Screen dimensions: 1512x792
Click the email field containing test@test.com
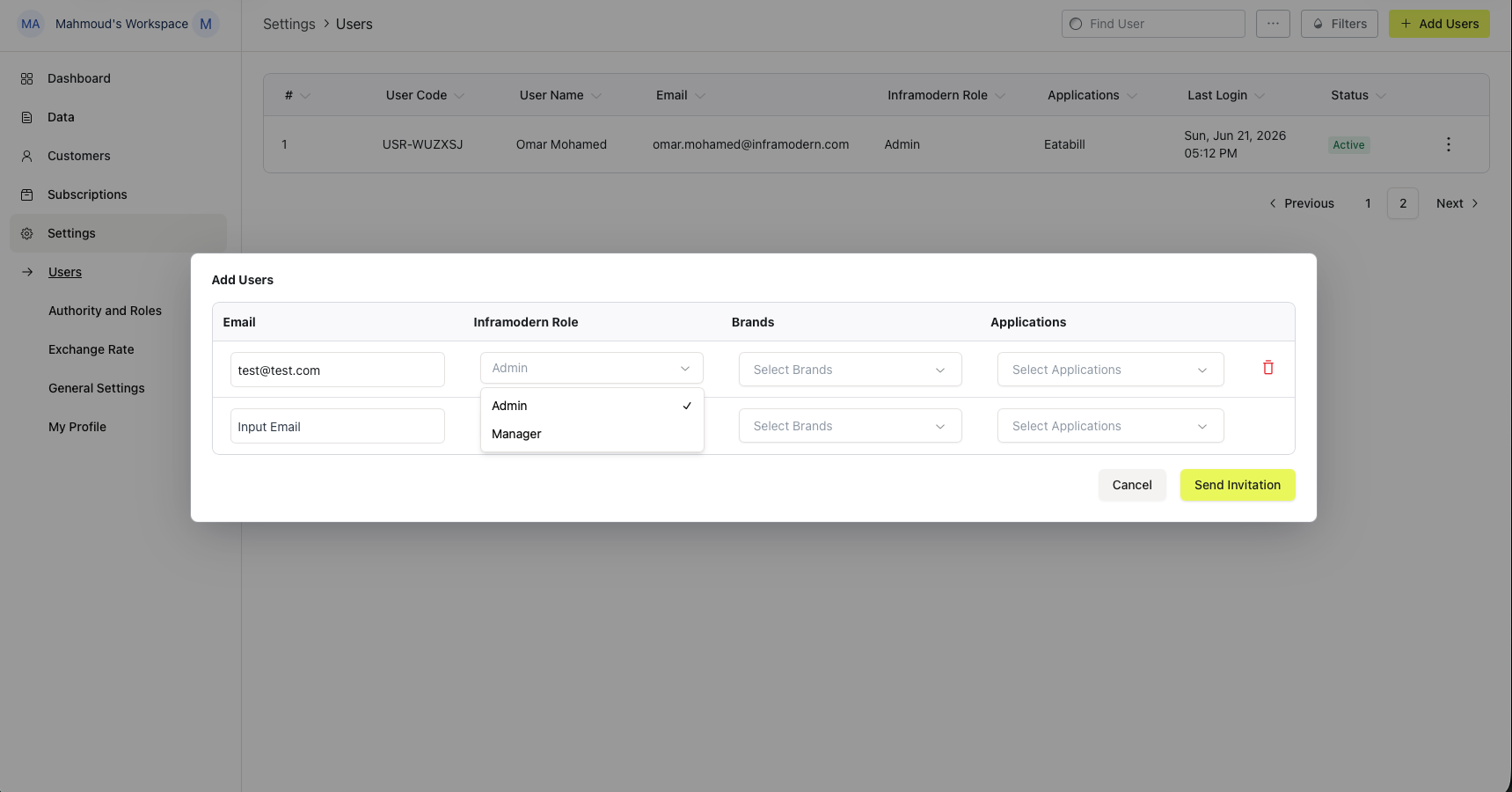click(338, 370)
